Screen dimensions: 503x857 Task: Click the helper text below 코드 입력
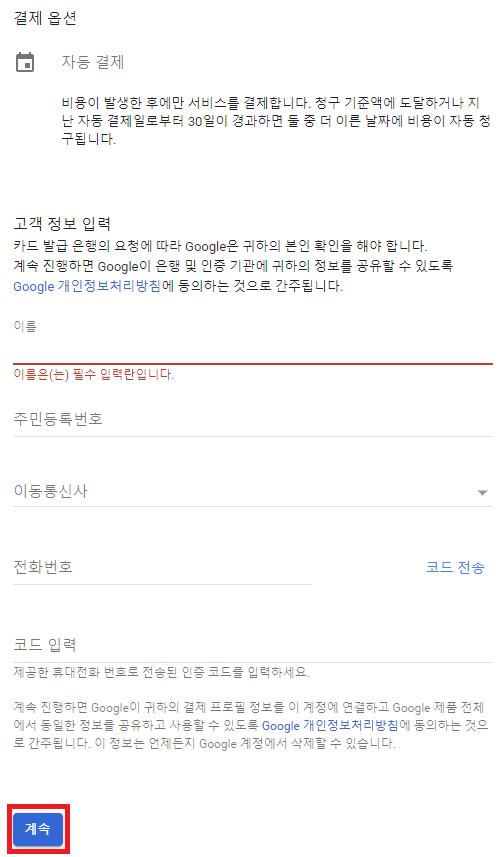(161, 672)
